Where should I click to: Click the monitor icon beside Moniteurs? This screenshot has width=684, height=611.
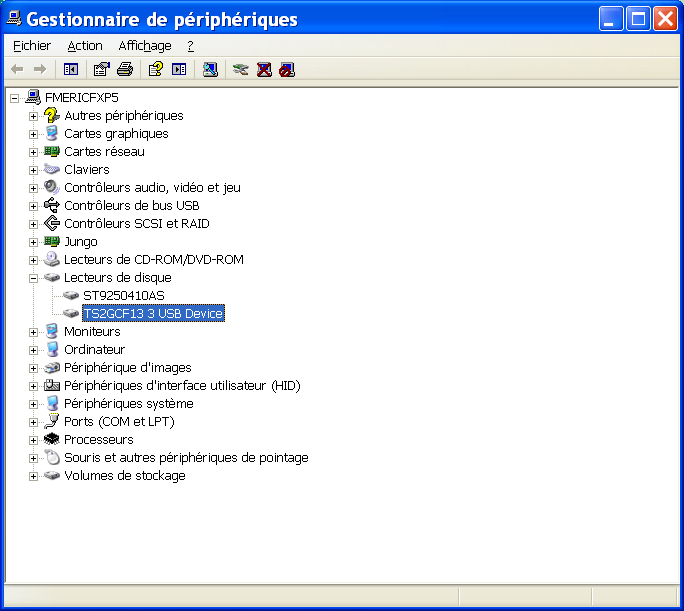pos(52,331)
